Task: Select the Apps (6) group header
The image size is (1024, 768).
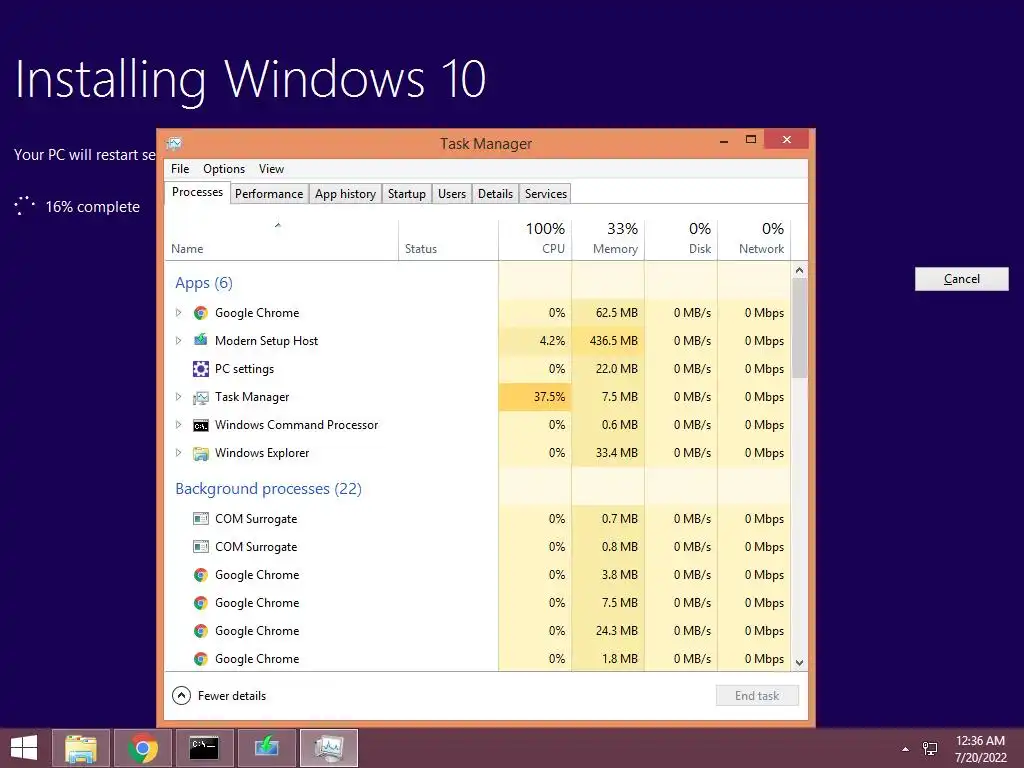Action: (204, 283)
